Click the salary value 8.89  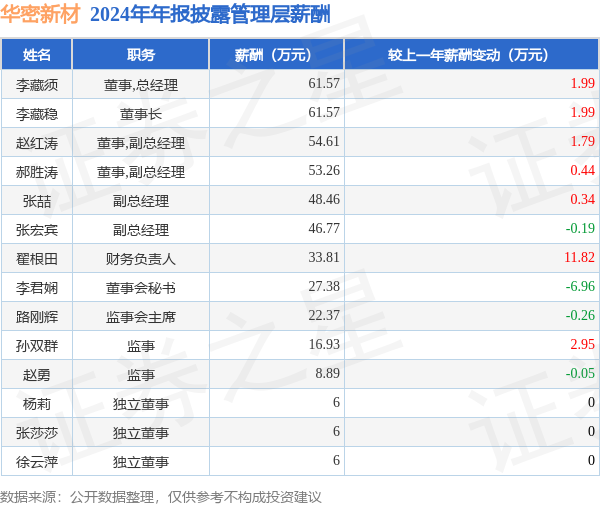tap(328, 373)
